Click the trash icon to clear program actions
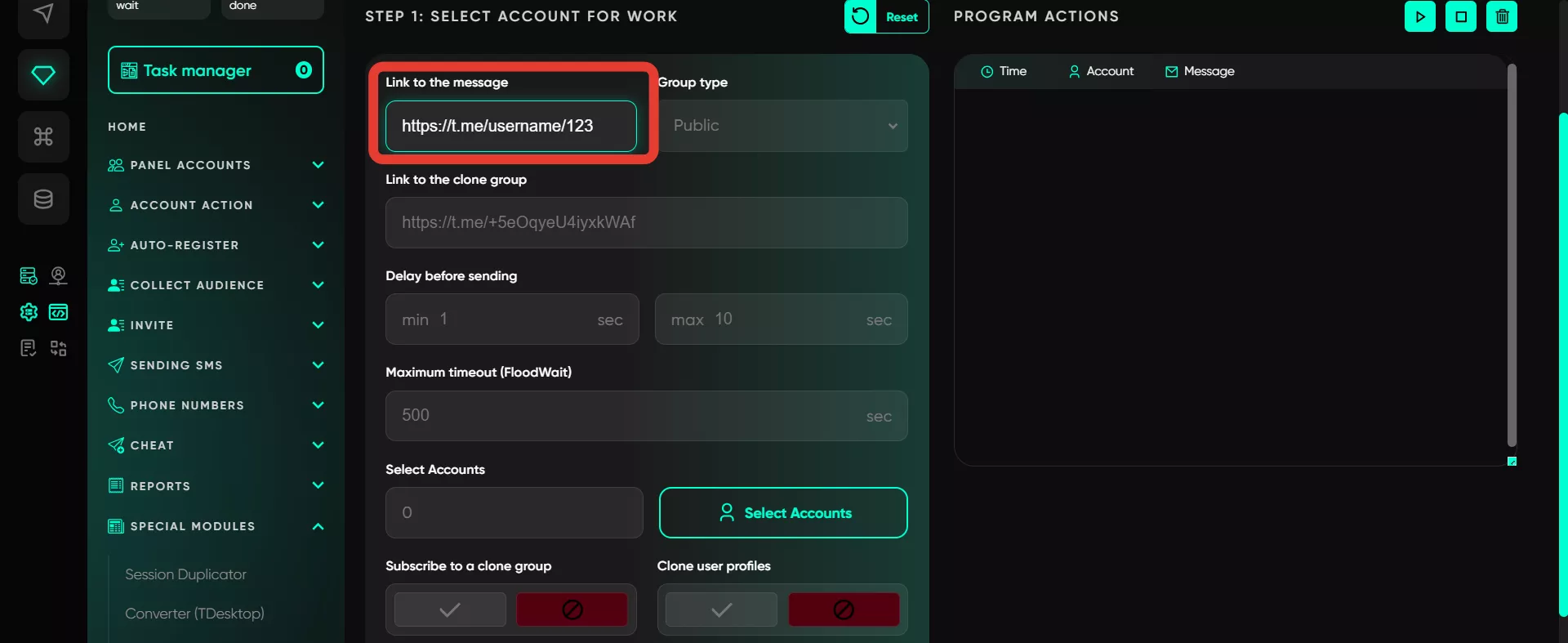 pyautogui.click(x=1502, y=16)
